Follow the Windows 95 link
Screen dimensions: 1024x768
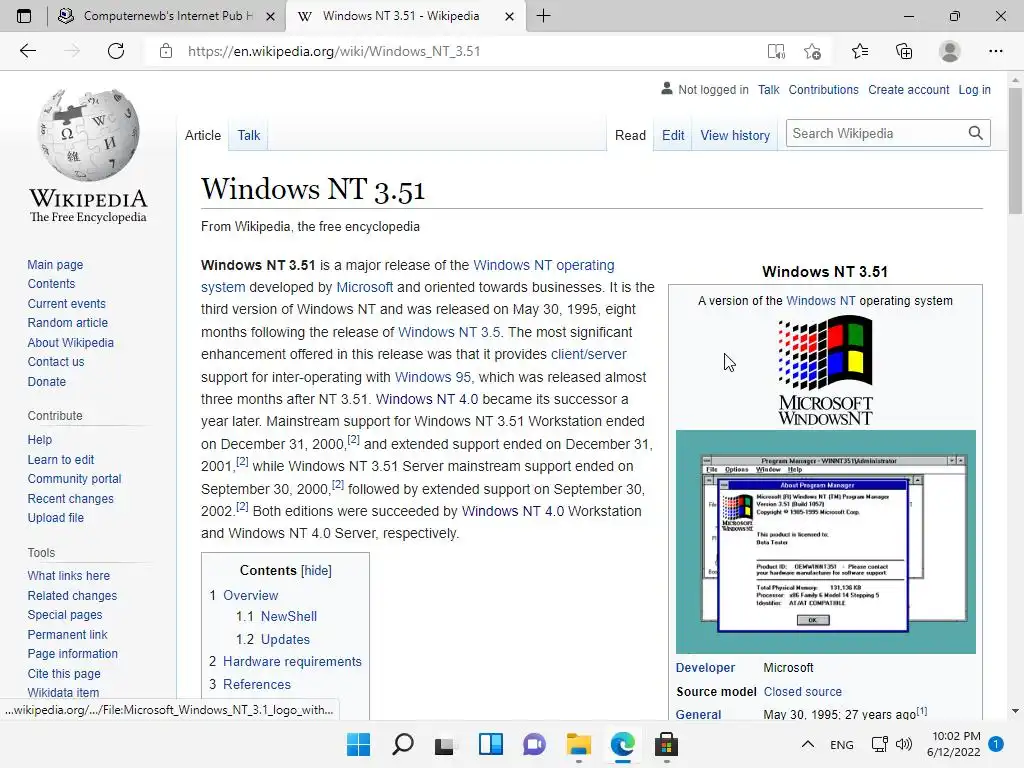pos(432,377)
